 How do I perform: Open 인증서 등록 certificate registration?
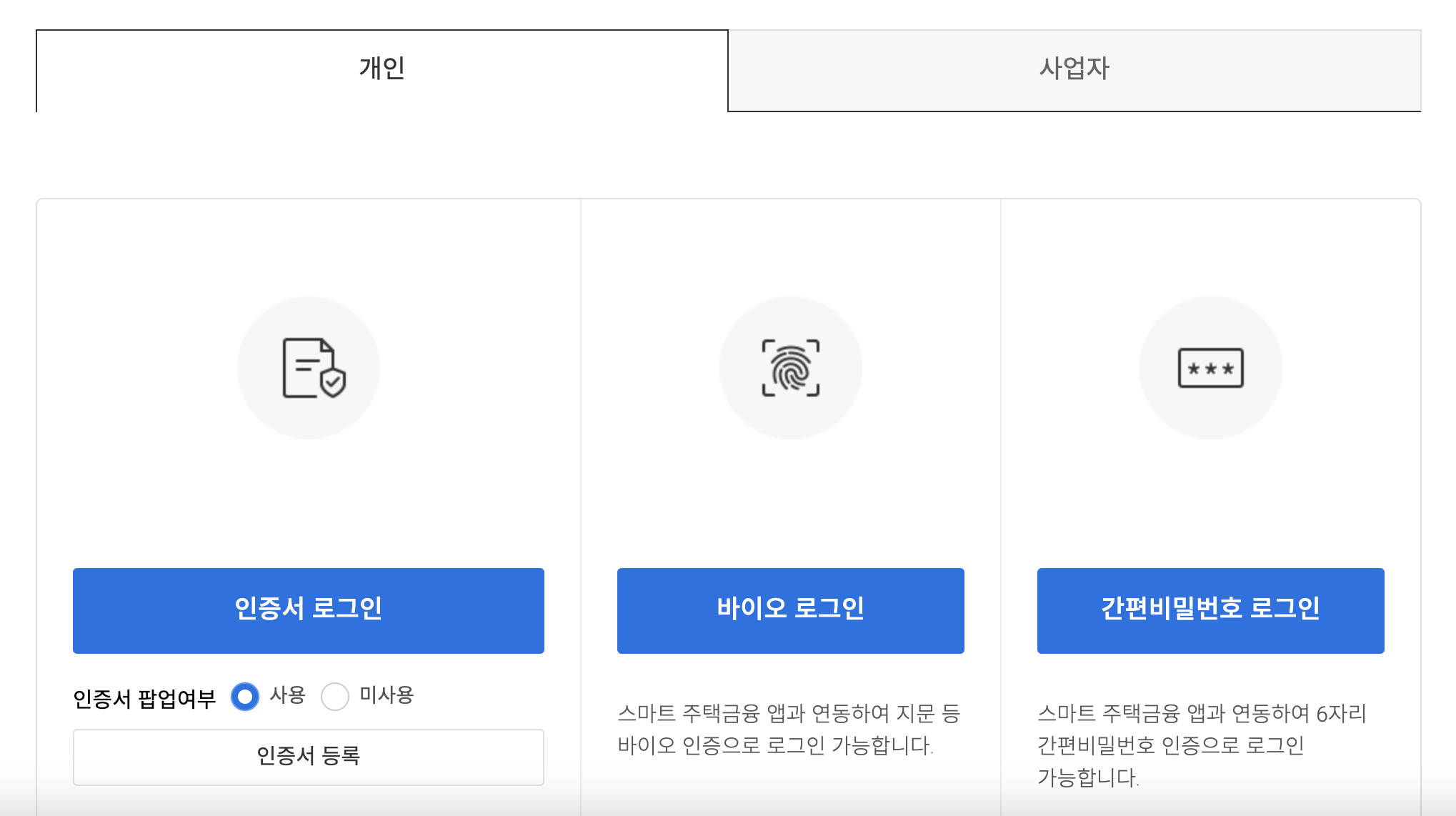point(308,756)
